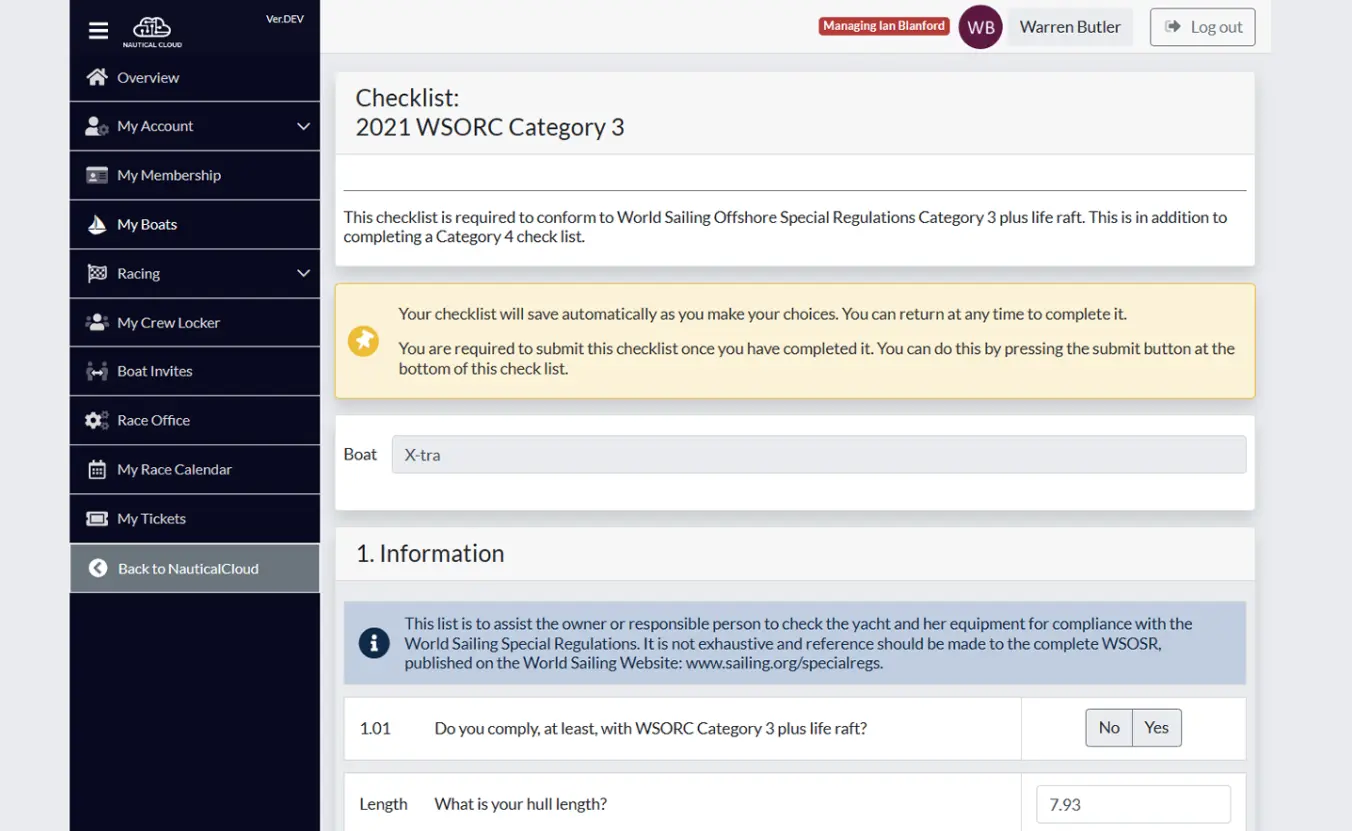
Task: Select No for question 1.01
Action: click(x=1108, y=727)
